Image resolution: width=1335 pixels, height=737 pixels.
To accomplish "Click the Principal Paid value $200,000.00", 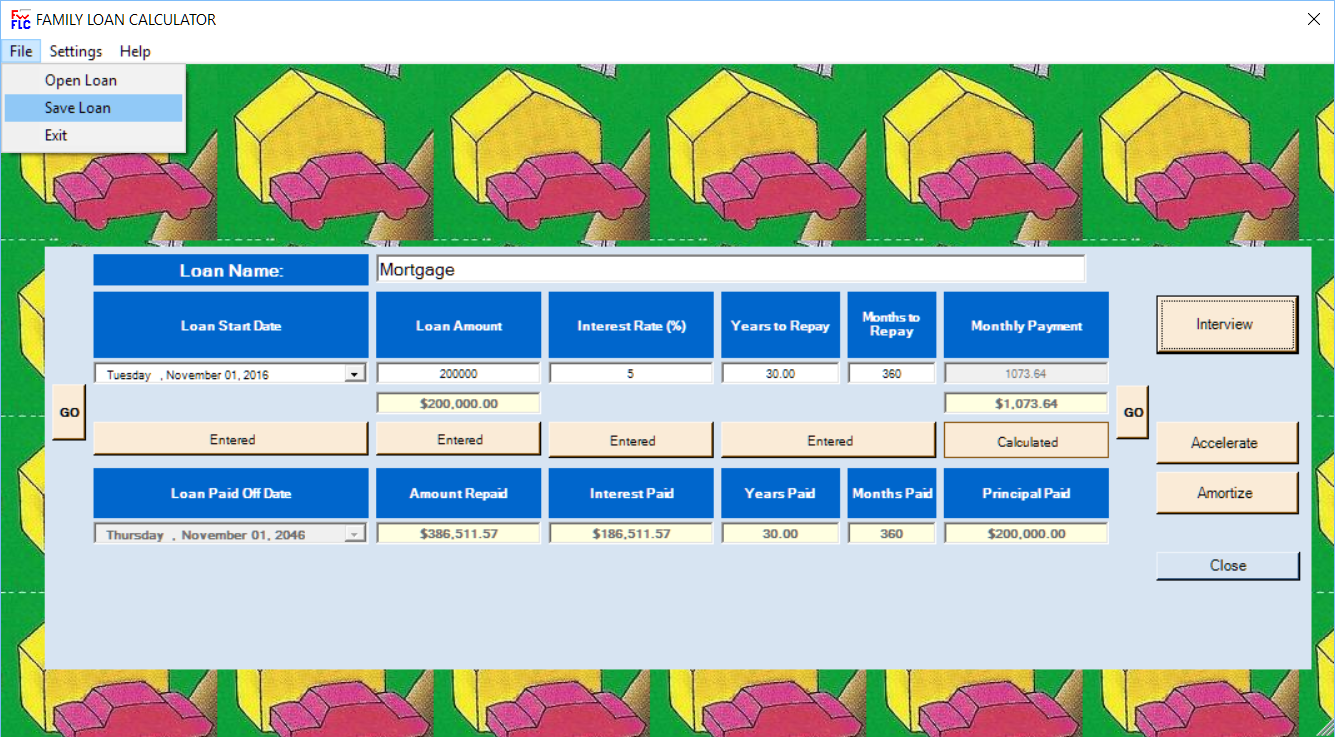I will pos(1026,533).
